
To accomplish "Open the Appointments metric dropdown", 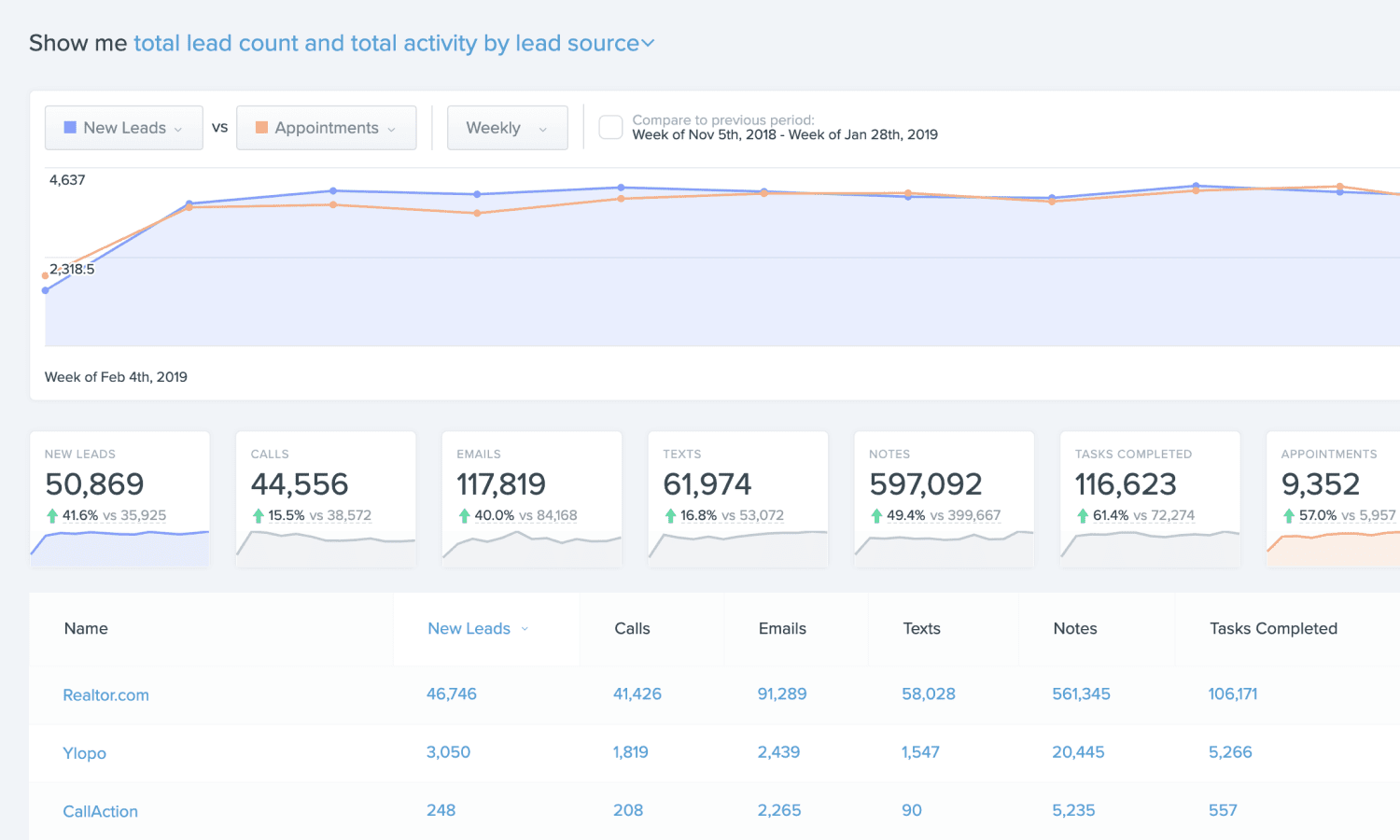I will 327,128.
